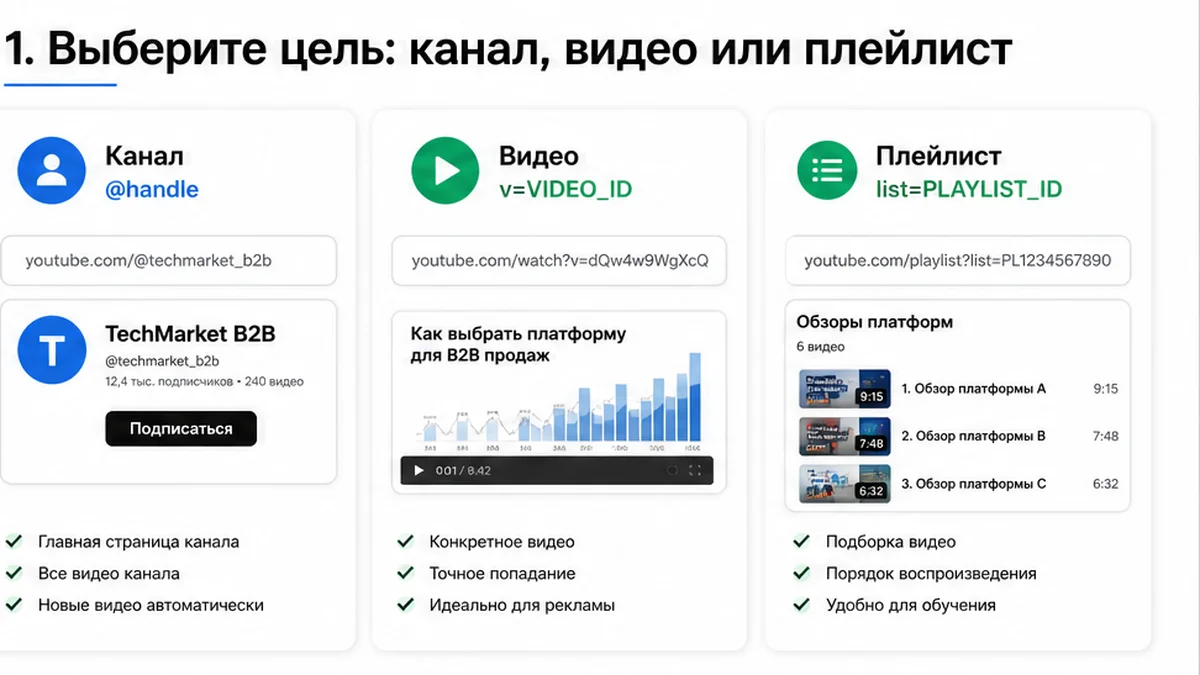Viewport: 1200px width, 675px height.
Task: Click the Точное попадание text
Action: 502,574
